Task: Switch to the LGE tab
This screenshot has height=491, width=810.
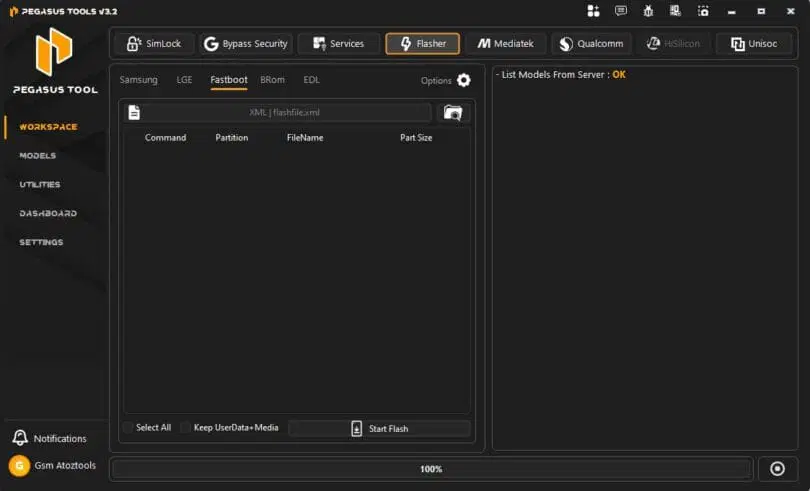Action: 184,80
